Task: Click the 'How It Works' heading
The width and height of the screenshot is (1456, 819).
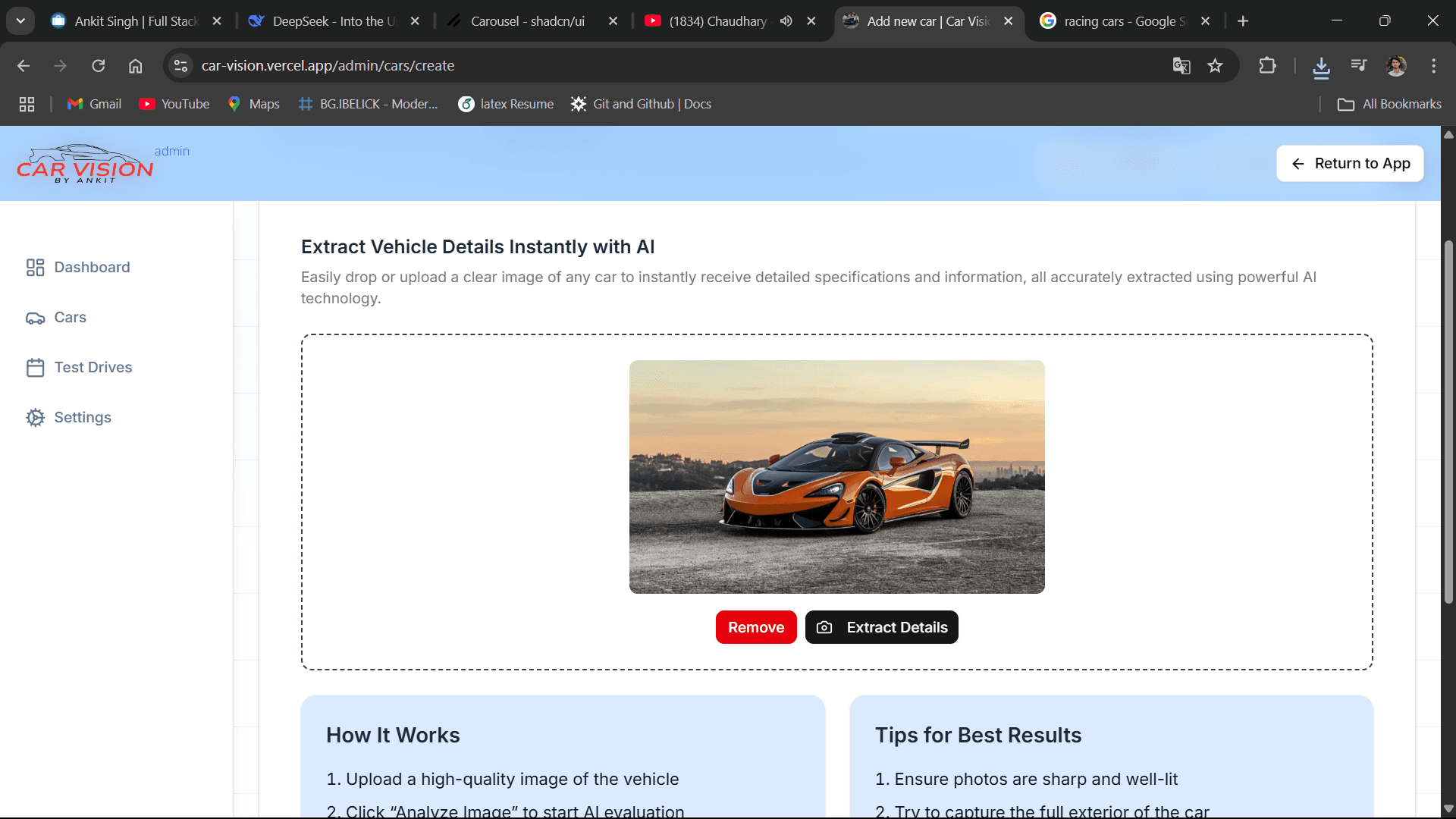Action: coord(393,735)
